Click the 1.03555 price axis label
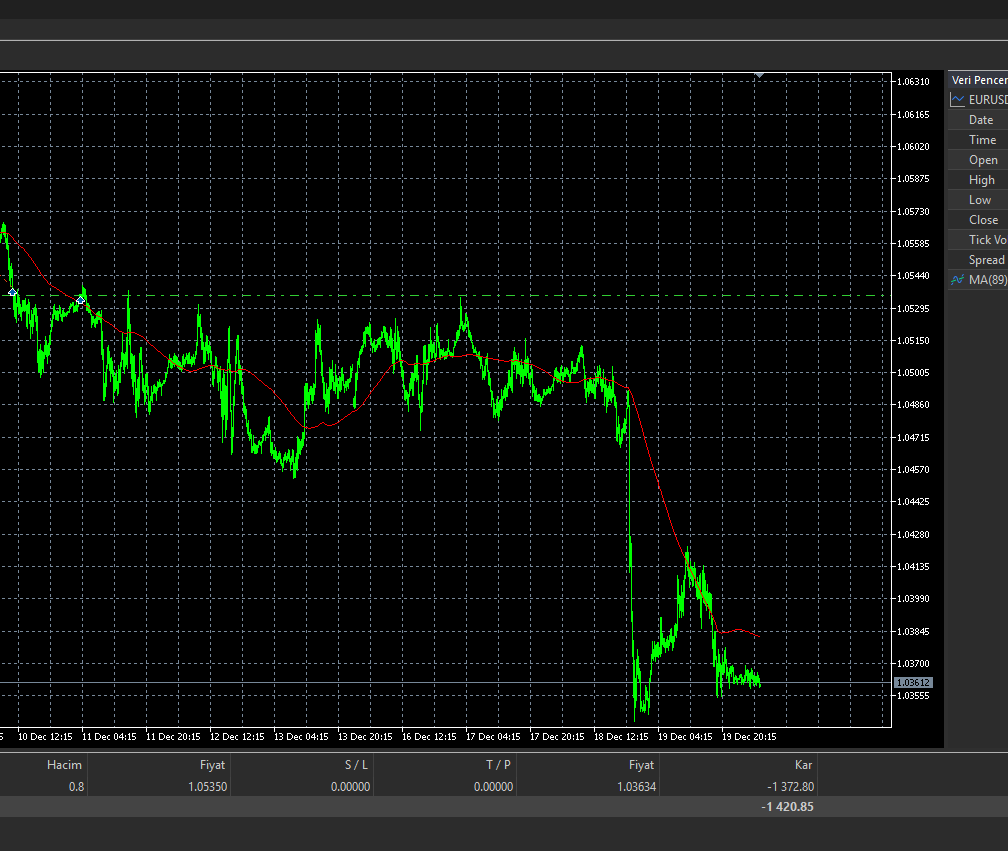Screen dimensions: 1008x851 point(913,696)
